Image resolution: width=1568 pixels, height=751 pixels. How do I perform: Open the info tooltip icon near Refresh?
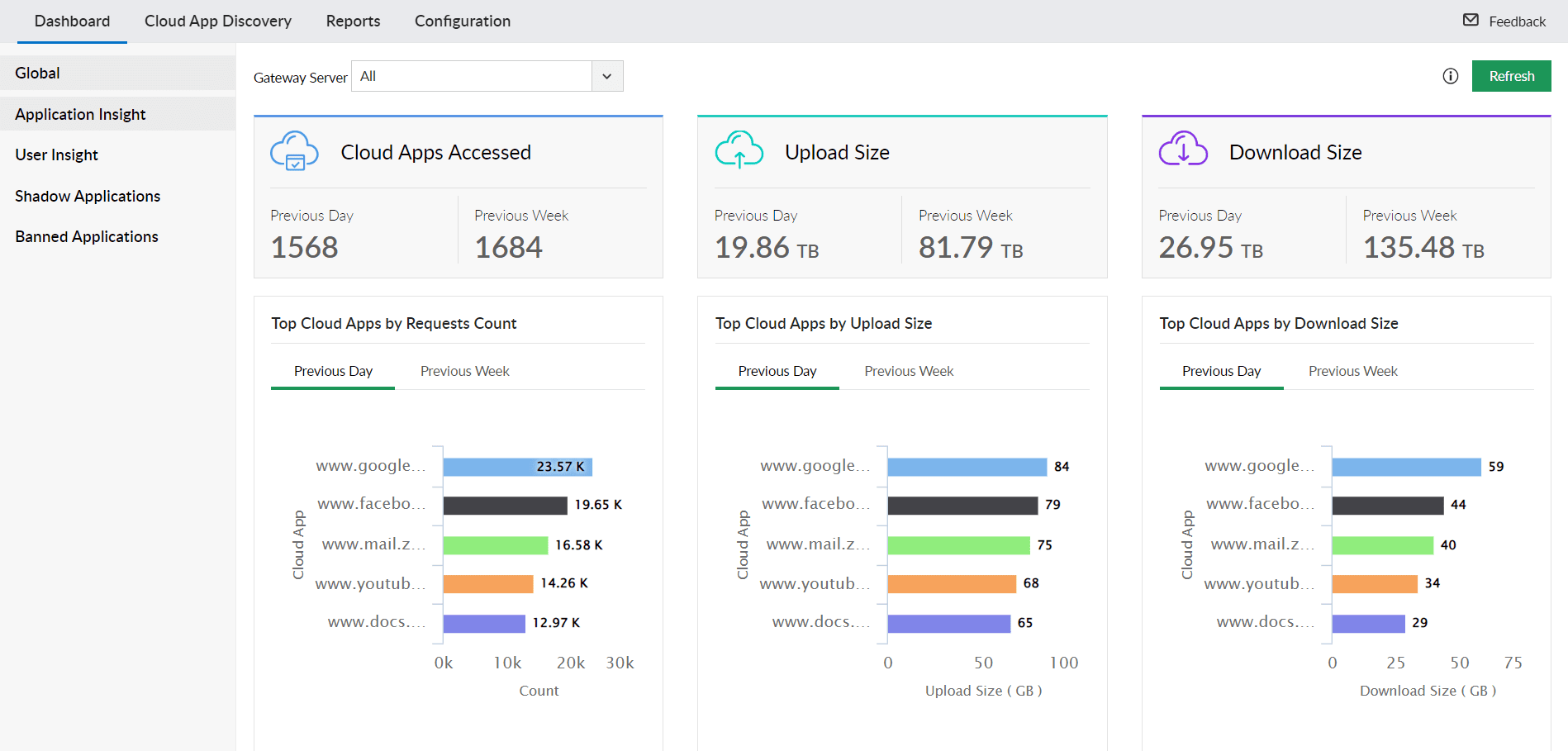tap(1451, 76)
